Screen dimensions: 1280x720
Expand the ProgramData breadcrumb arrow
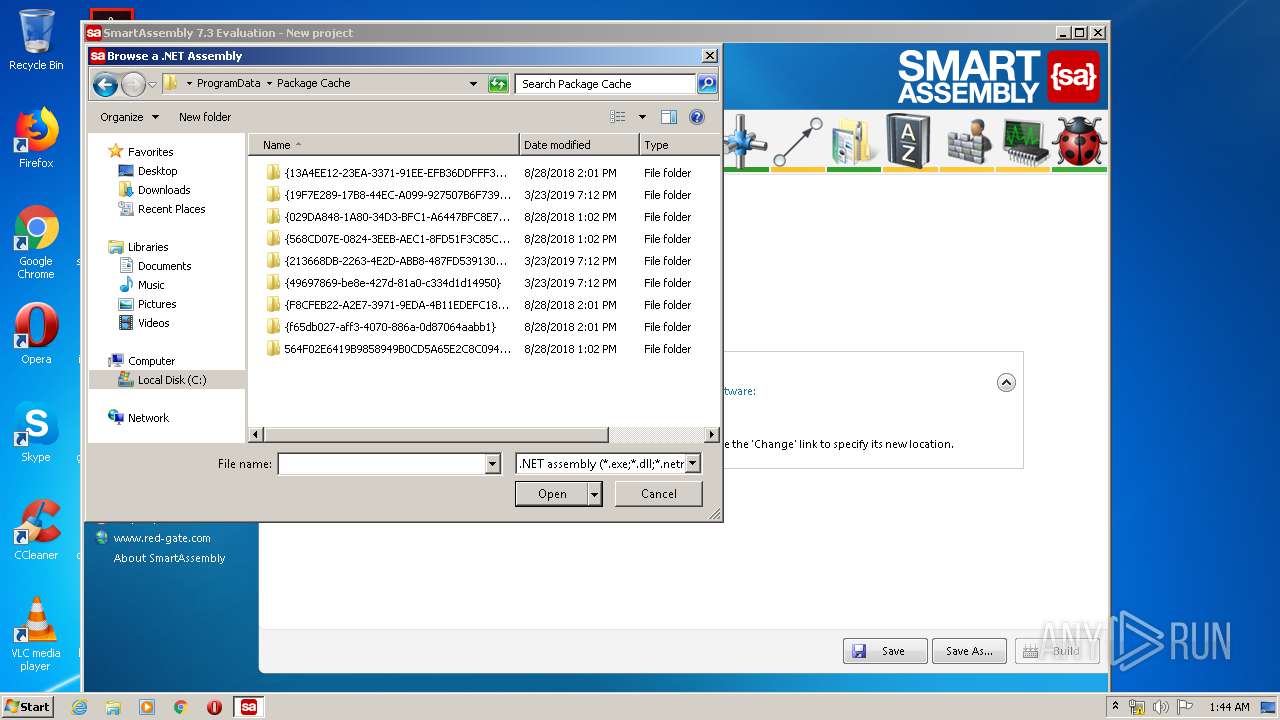click(269, 84)
